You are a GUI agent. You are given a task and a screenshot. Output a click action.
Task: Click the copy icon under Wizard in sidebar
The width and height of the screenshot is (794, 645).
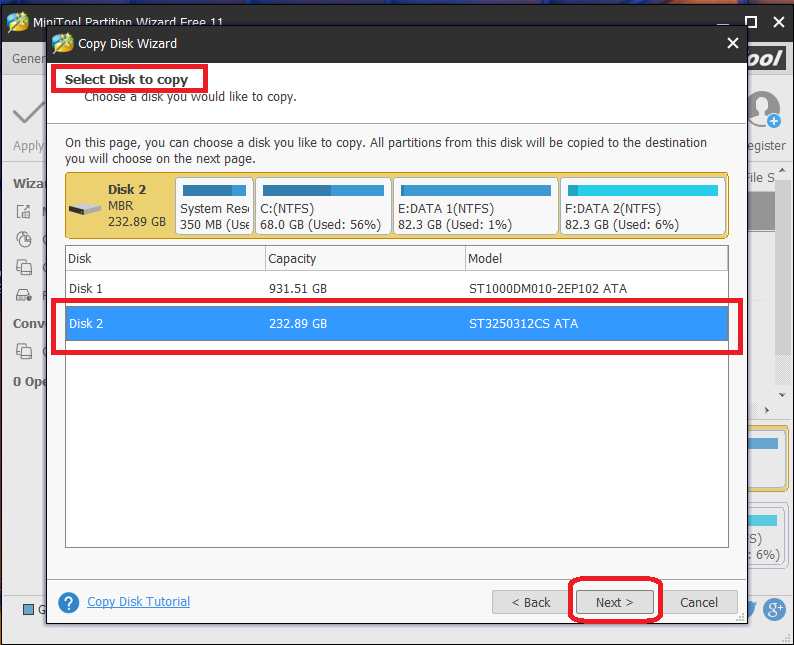click(x=24, y=267)
